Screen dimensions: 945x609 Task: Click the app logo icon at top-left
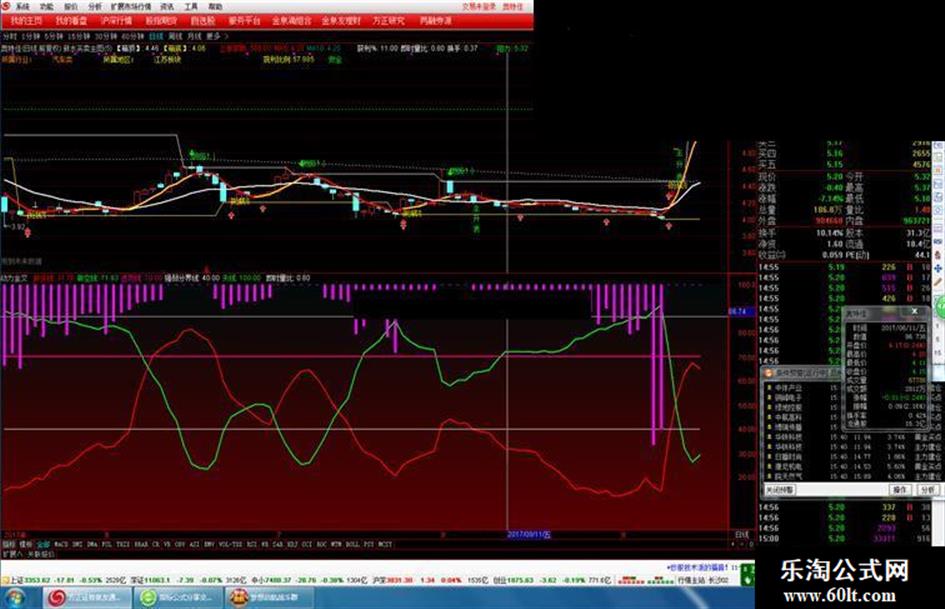[x=6, y=6]
